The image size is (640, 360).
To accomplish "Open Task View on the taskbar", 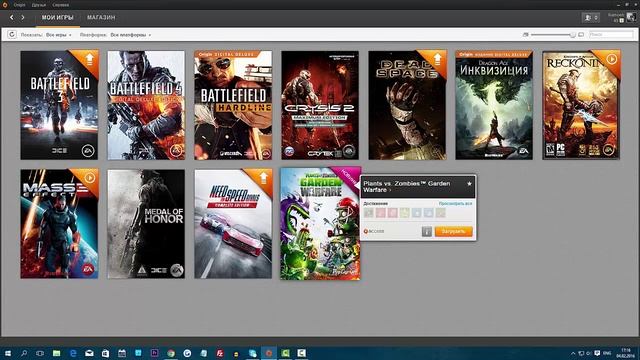I will [40, 353].
